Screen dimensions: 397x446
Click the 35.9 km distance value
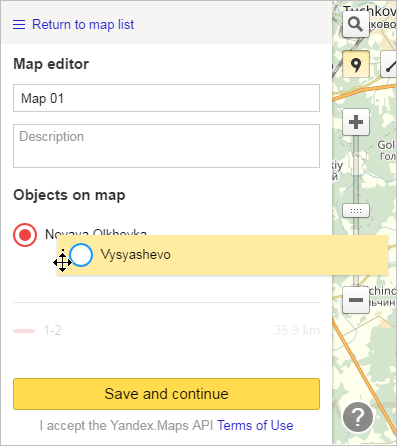297,331
